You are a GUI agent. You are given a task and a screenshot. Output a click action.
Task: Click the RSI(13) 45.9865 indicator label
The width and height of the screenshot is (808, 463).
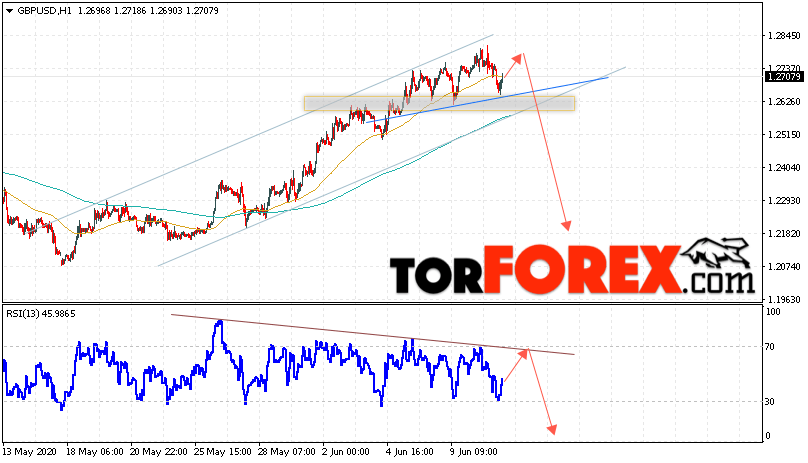click(x=41, y=313)
